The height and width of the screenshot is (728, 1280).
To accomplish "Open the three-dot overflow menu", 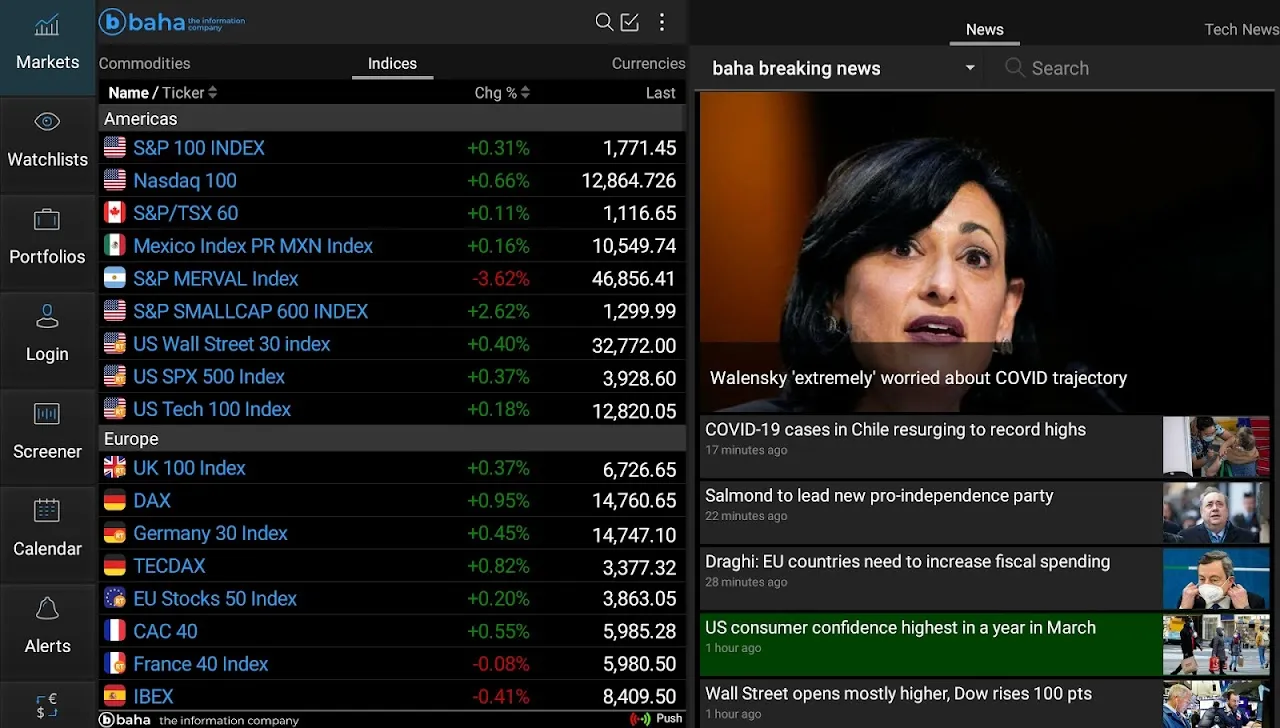I will tap(662, 22).
